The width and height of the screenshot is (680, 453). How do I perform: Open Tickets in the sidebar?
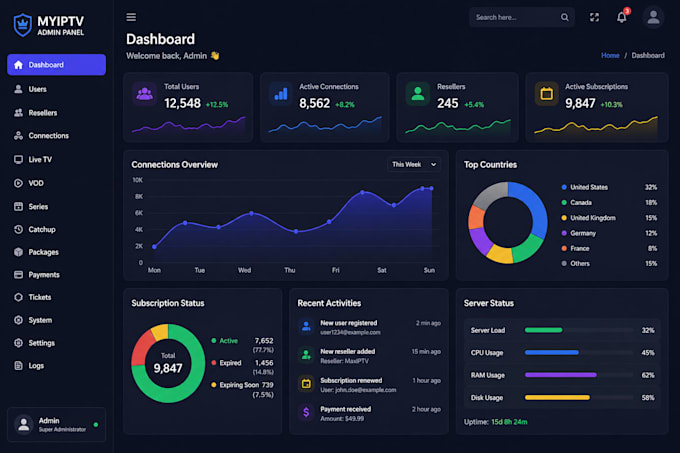56,297
